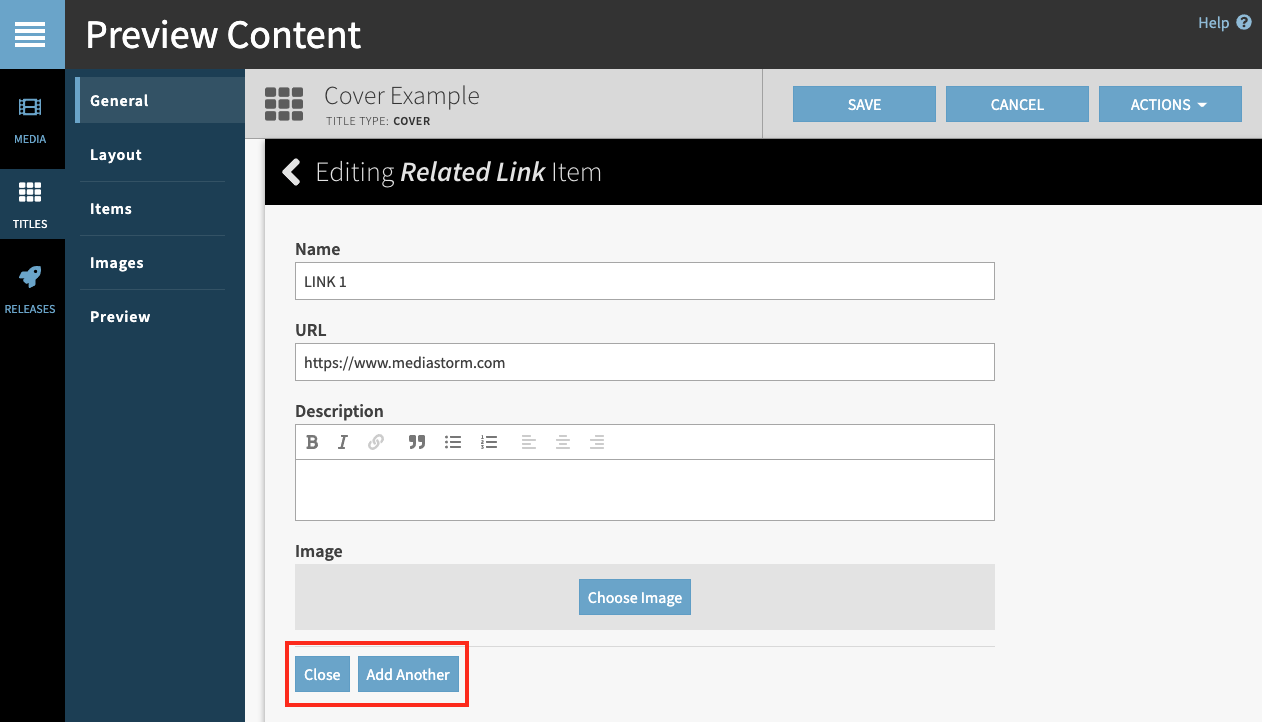Save the Cover Example title
This screenshot has width=1262, height=722.
click(863, 104)
